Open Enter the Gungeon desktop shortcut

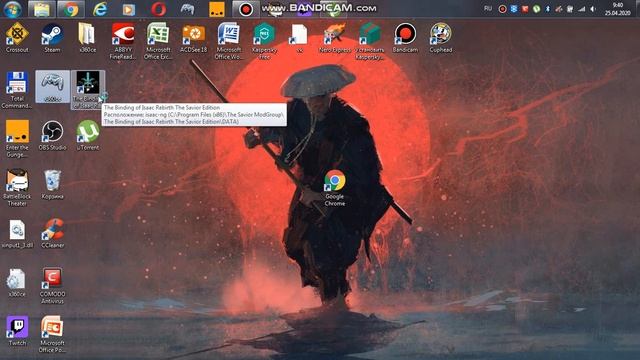(17, 139)
